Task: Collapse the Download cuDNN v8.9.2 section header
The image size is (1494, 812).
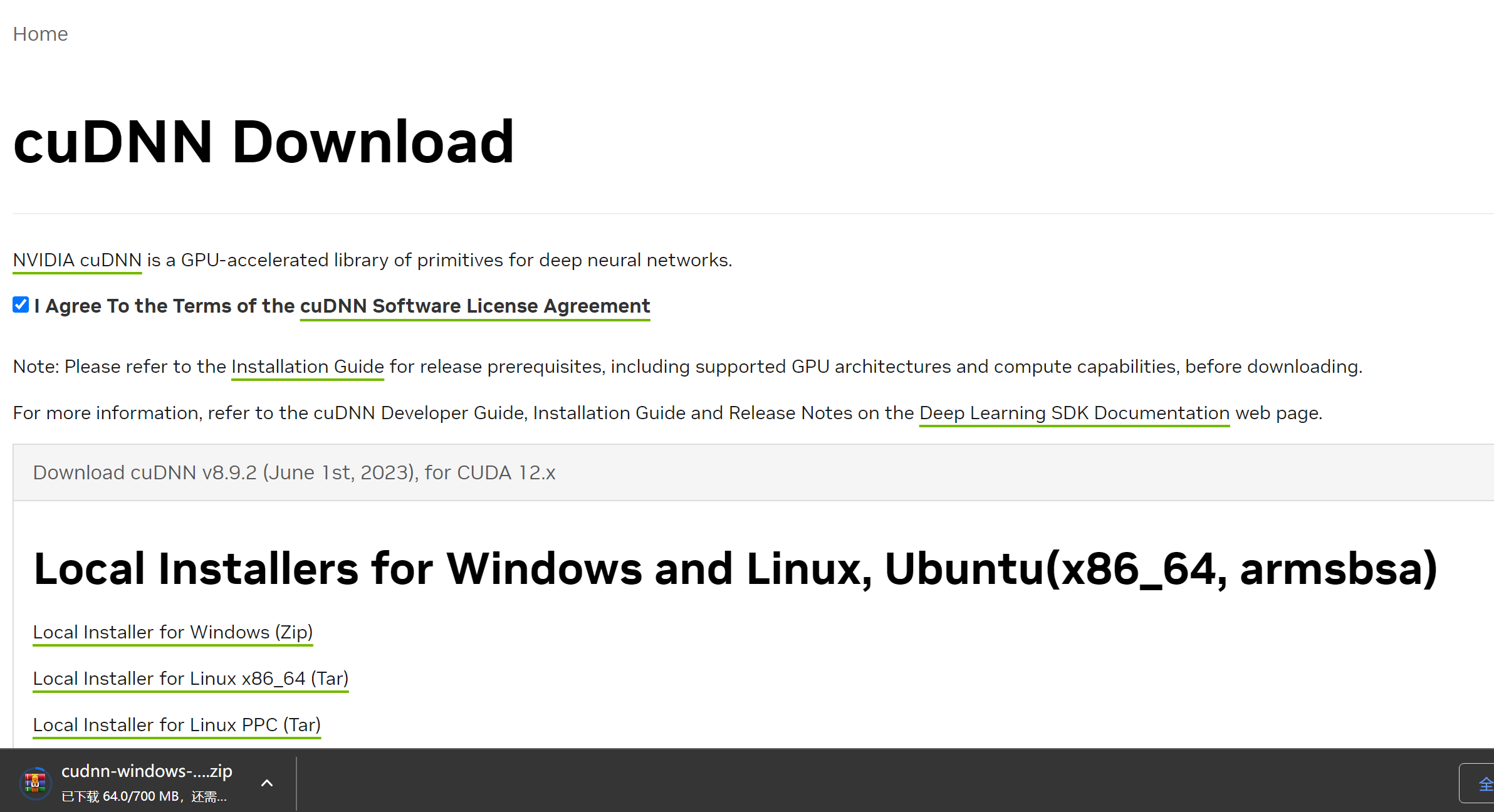Action: pos(295,472)
